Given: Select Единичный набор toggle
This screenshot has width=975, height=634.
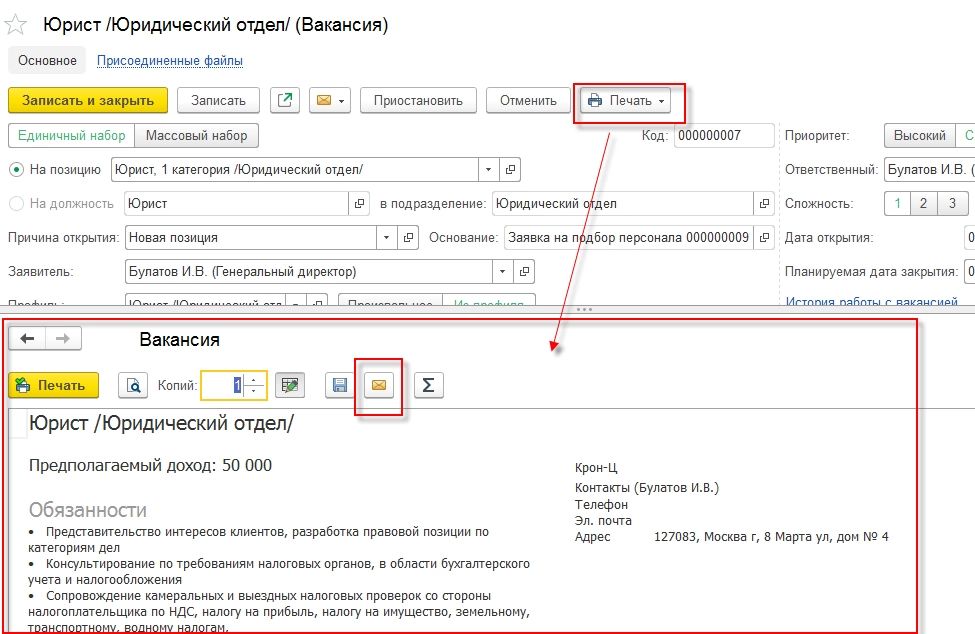Looking at the screenshot, I should pos(72,136).
